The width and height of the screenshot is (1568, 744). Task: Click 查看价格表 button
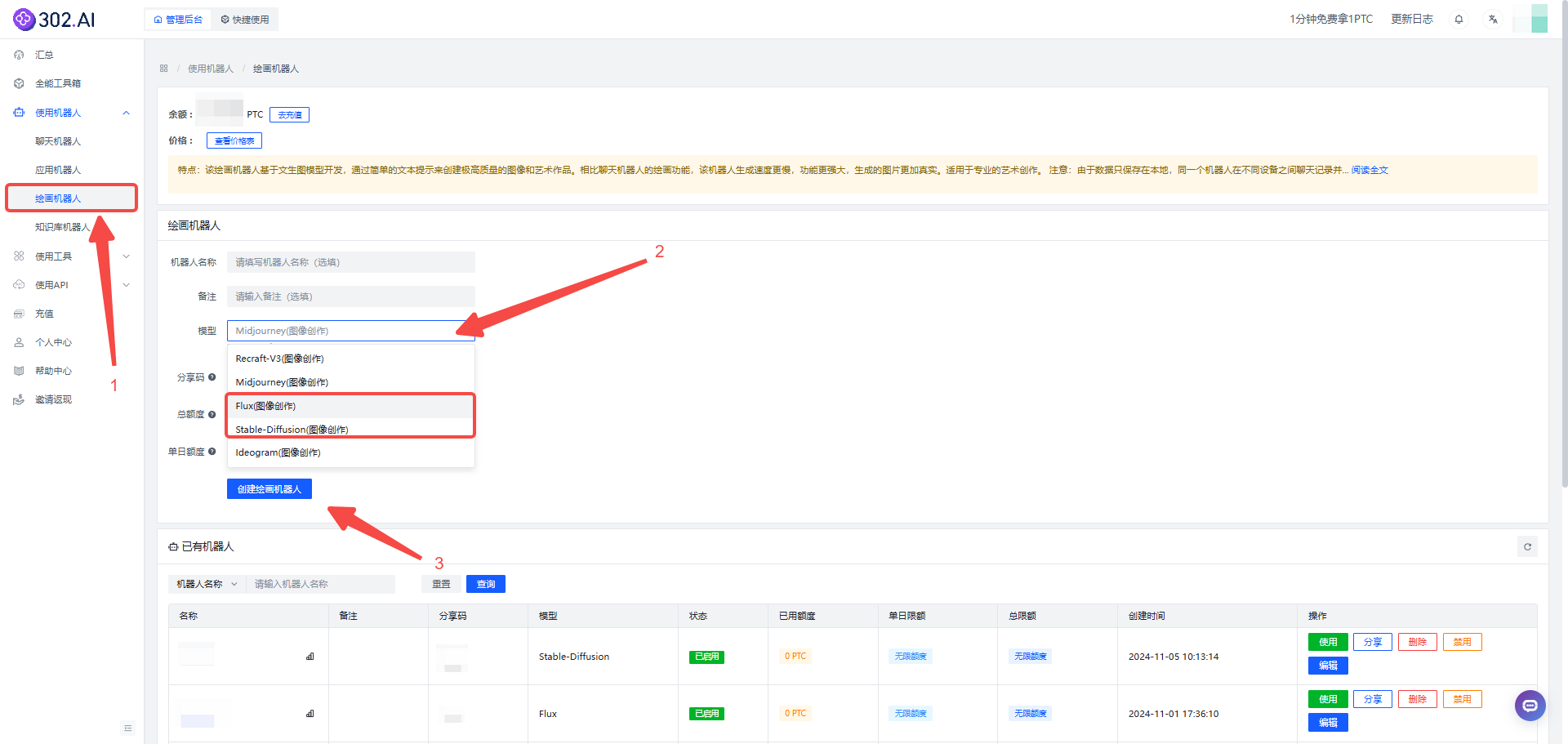click(234, 140)
